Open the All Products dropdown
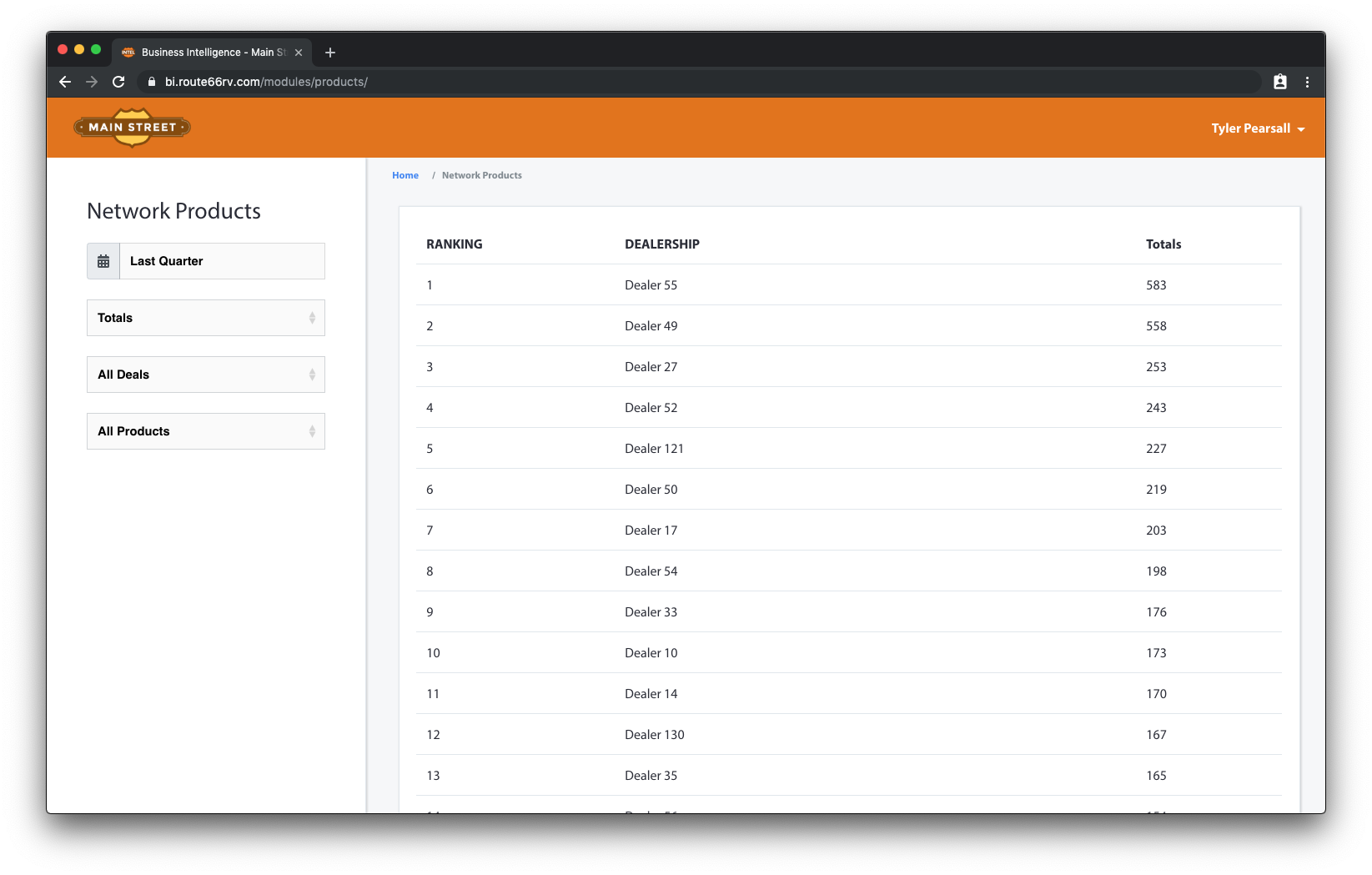Viewport: 1372px width, 875px height. click(x=206, y=431)
